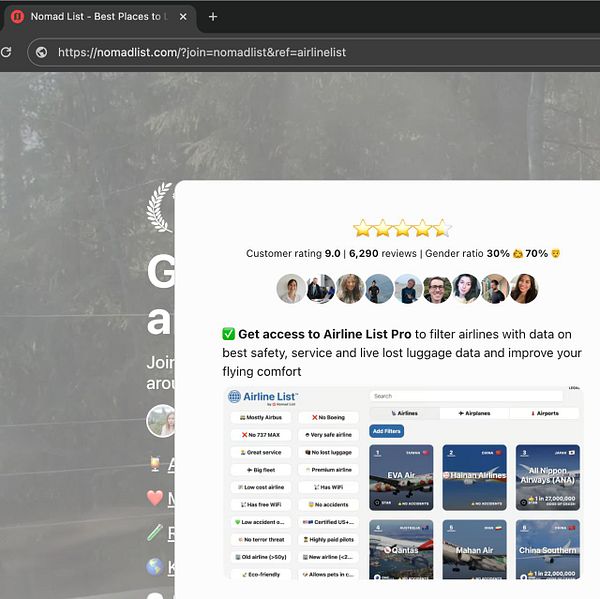Image resolution: width=600 pixels, height=599 pixels.
Task: Click the first gold rating star
Action: pos(362,229)
